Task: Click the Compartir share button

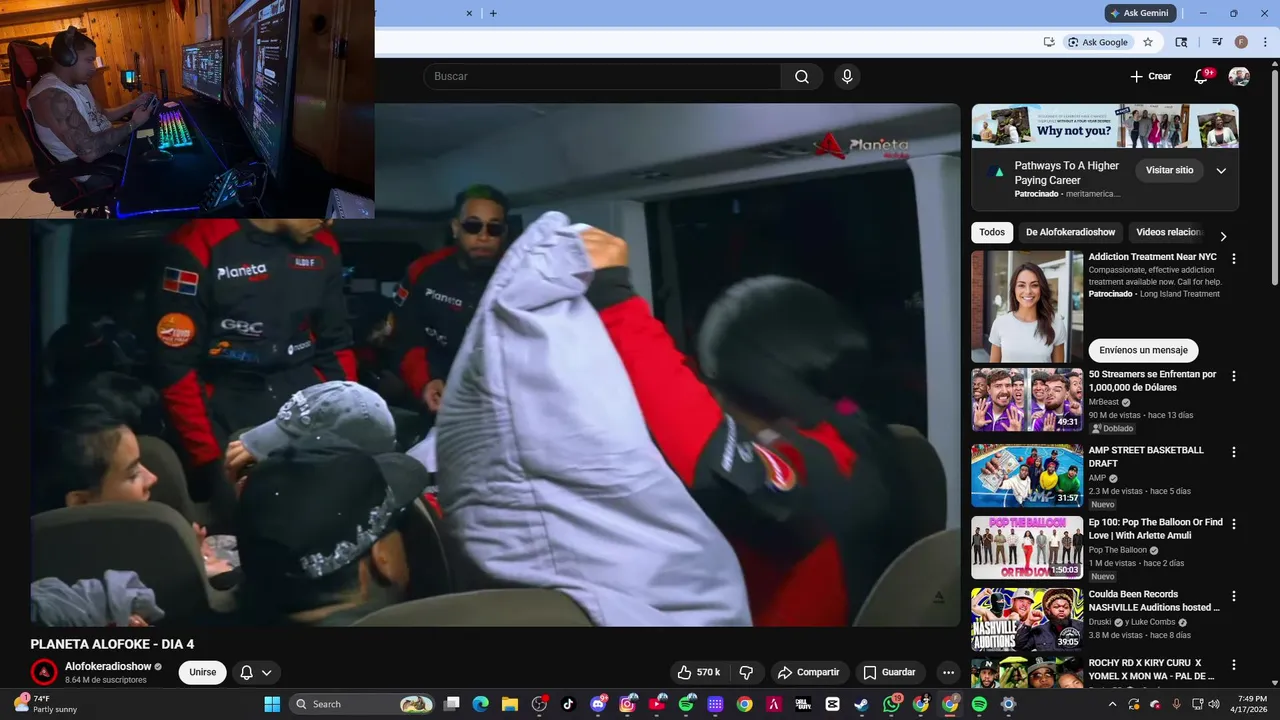Action: click(x=809, y=672)
